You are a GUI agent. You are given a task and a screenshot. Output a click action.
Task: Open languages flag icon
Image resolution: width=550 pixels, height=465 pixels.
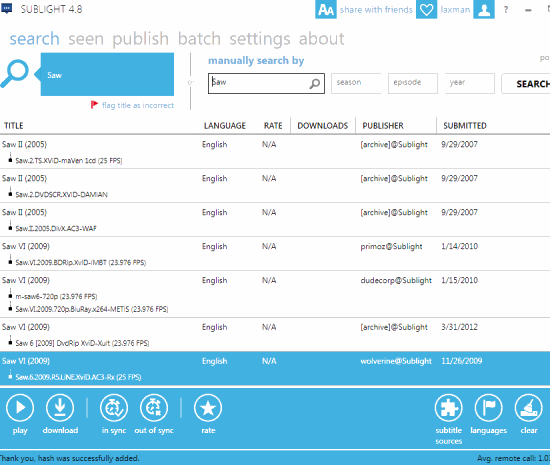pos(489,408)
